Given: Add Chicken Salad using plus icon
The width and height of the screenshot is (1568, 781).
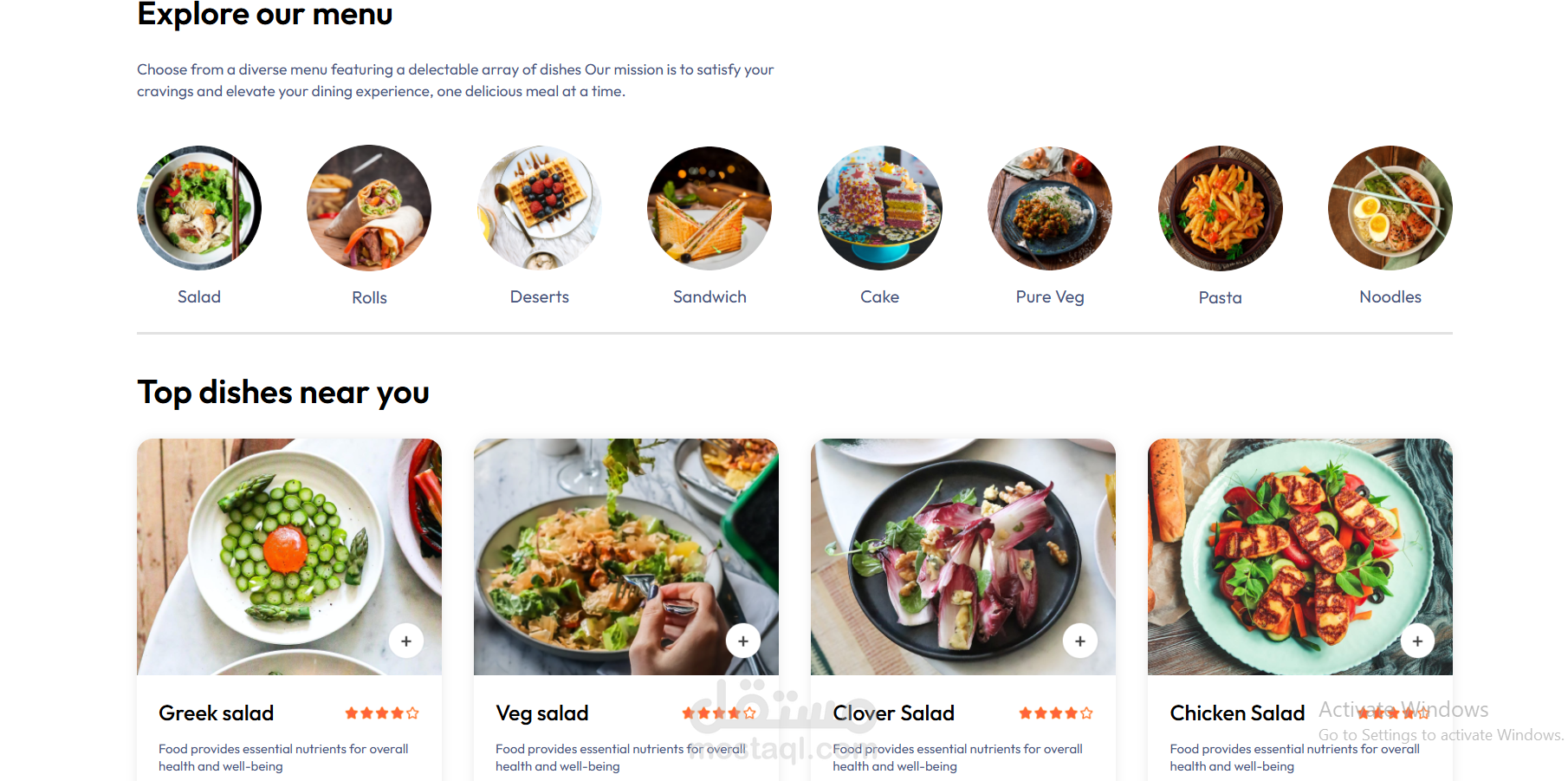Looking at the screenshot, I should pos(1417,641).
